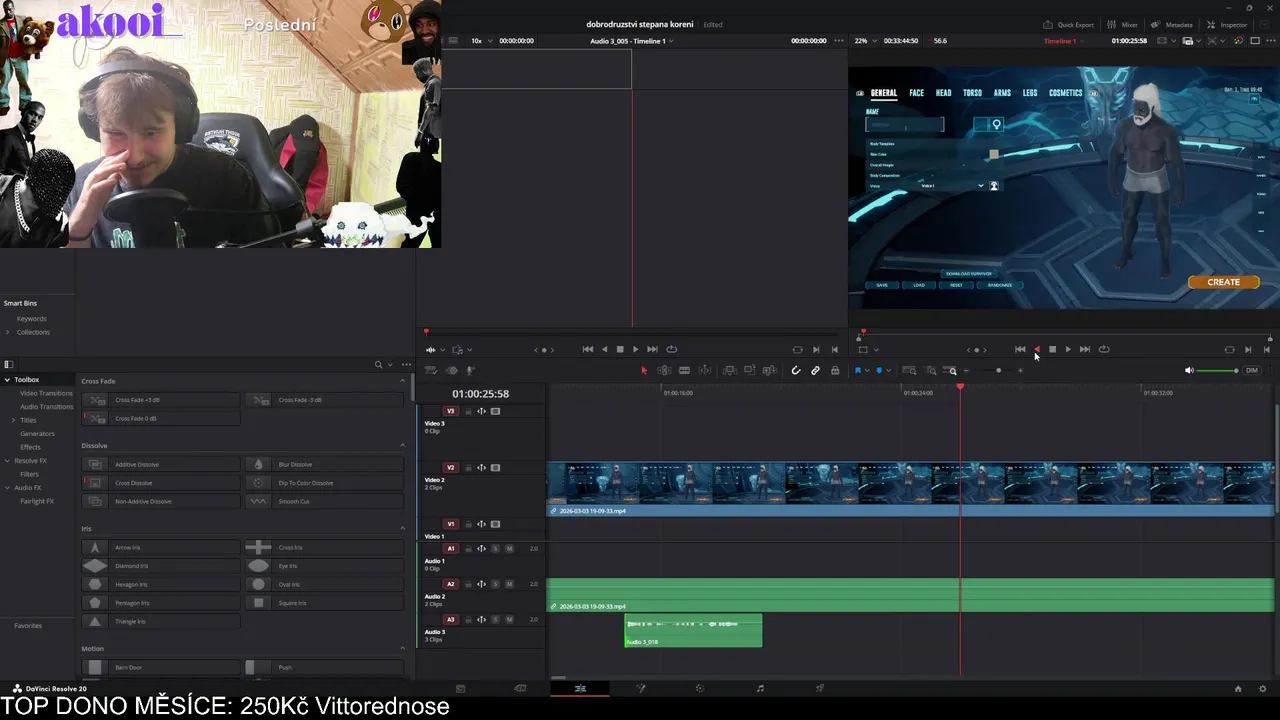Solo the Audio 1 track
Viewport: 1280px width, 720px height.
[x=495, y=548]
